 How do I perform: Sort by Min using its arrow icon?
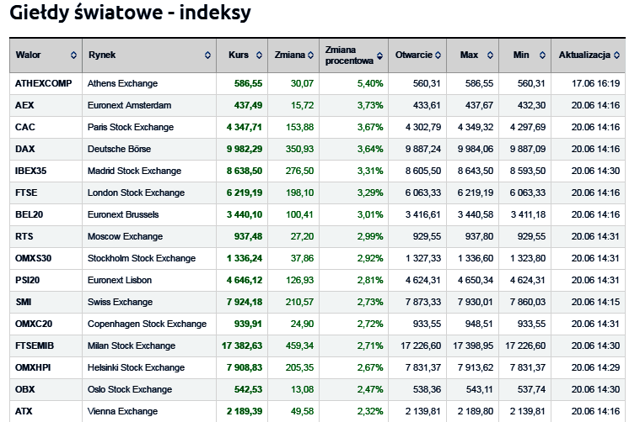[x=541, y=55]
